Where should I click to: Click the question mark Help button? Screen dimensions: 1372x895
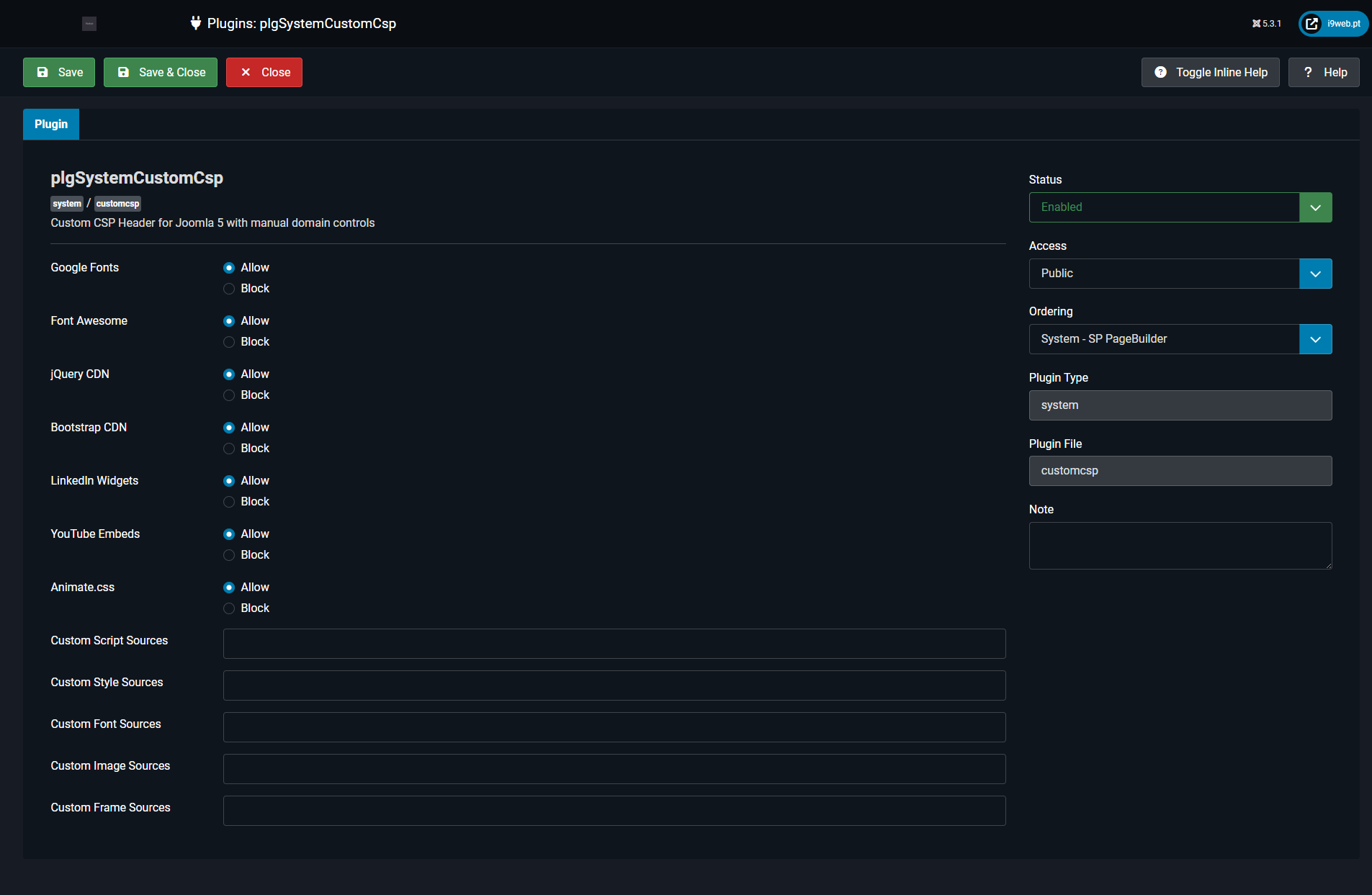pyautogui.click(x=1323, y=72)
